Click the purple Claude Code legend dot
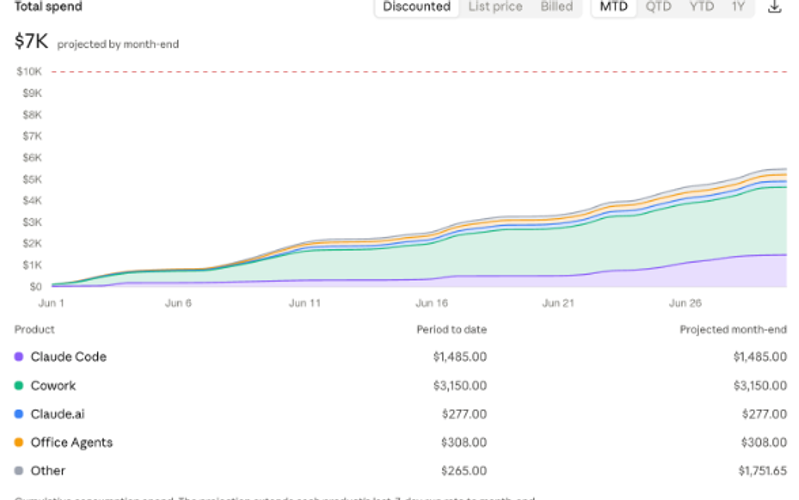Image resolution: width=799 pixels, height=500 pixels. [19, 357]
